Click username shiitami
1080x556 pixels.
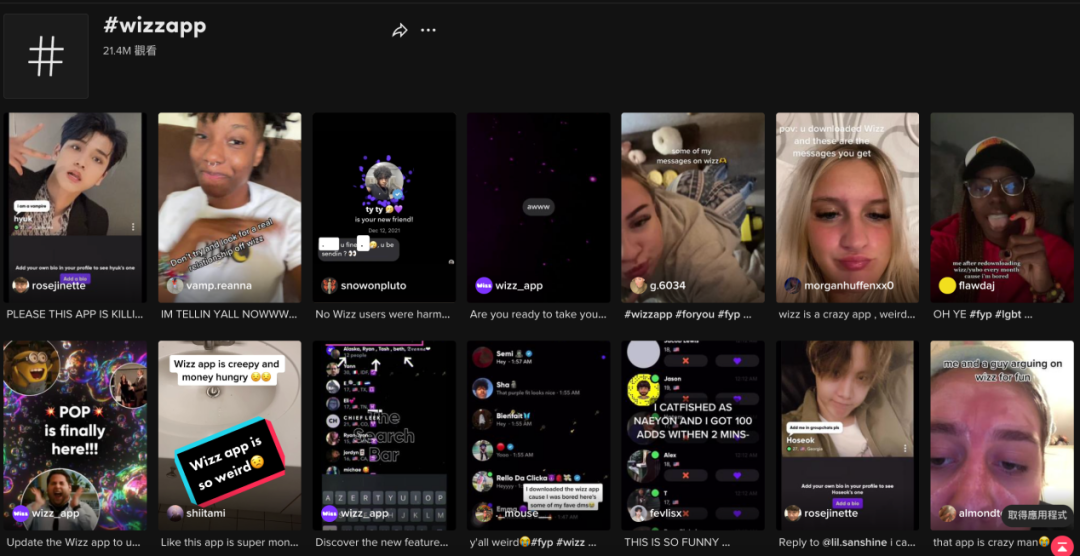206,513
